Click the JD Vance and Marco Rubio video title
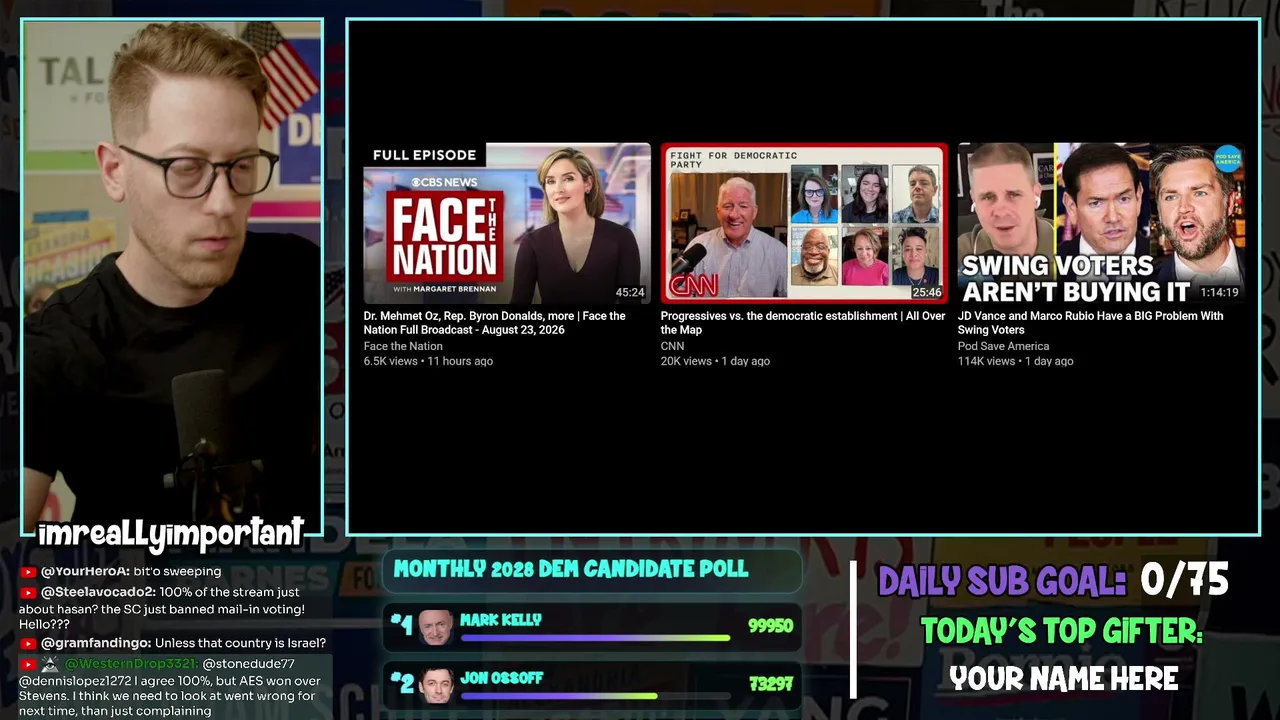The width and height of the screenshot is (1280, 720). pos(1090,323)
